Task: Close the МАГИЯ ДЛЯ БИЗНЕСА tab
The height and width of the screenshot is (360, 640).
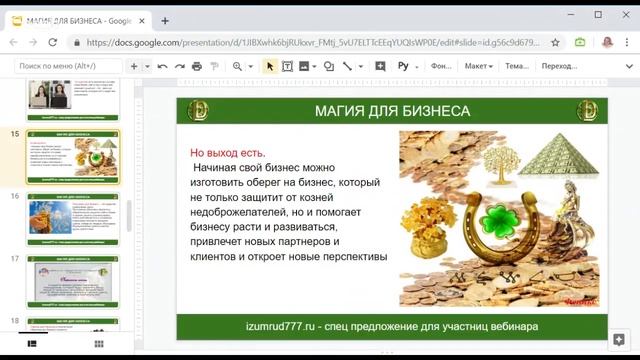Action: pos(142,21)
